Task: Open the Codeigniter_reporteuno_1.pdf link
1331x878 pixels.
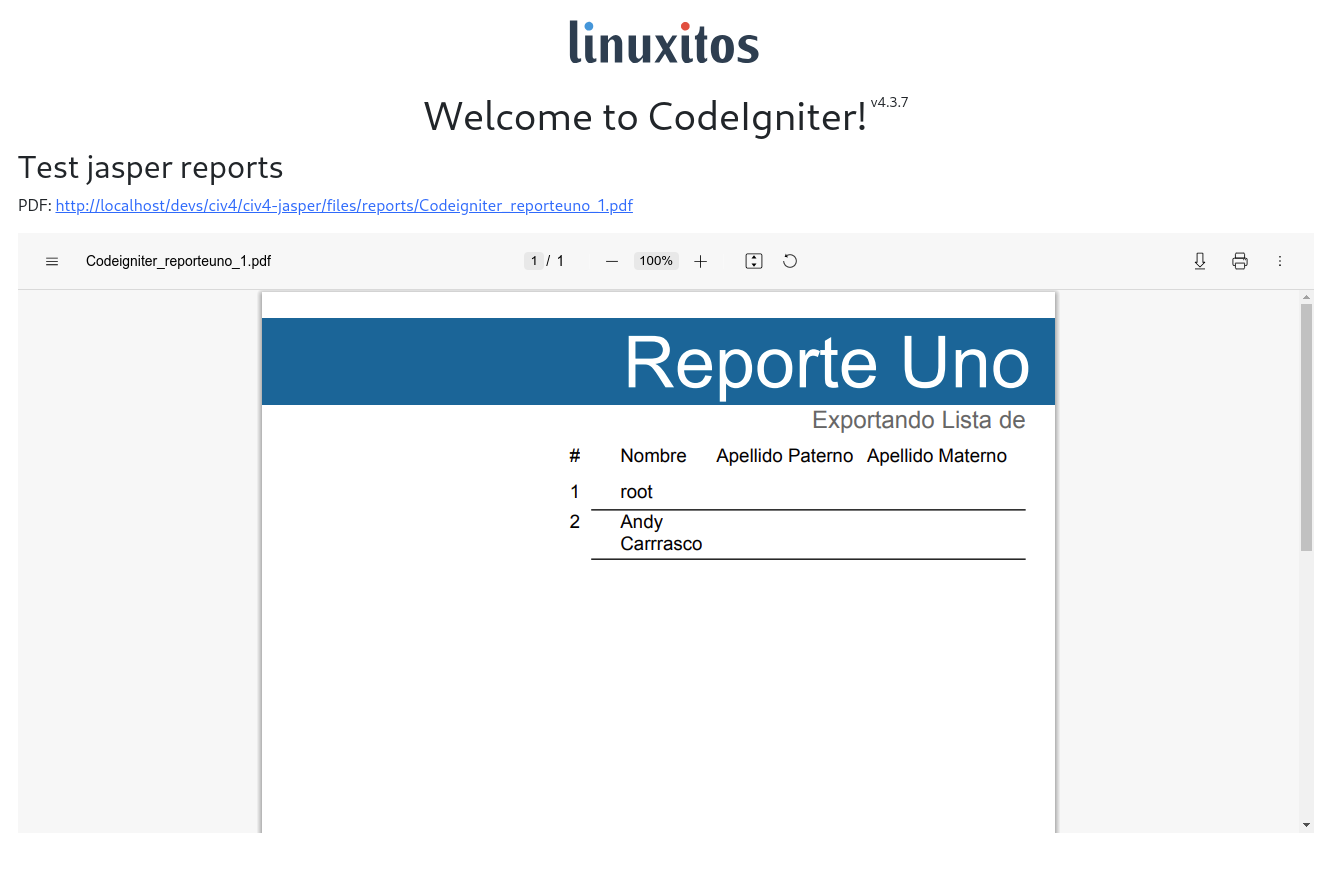Action: pyautogui.click(x=344, y=206)
